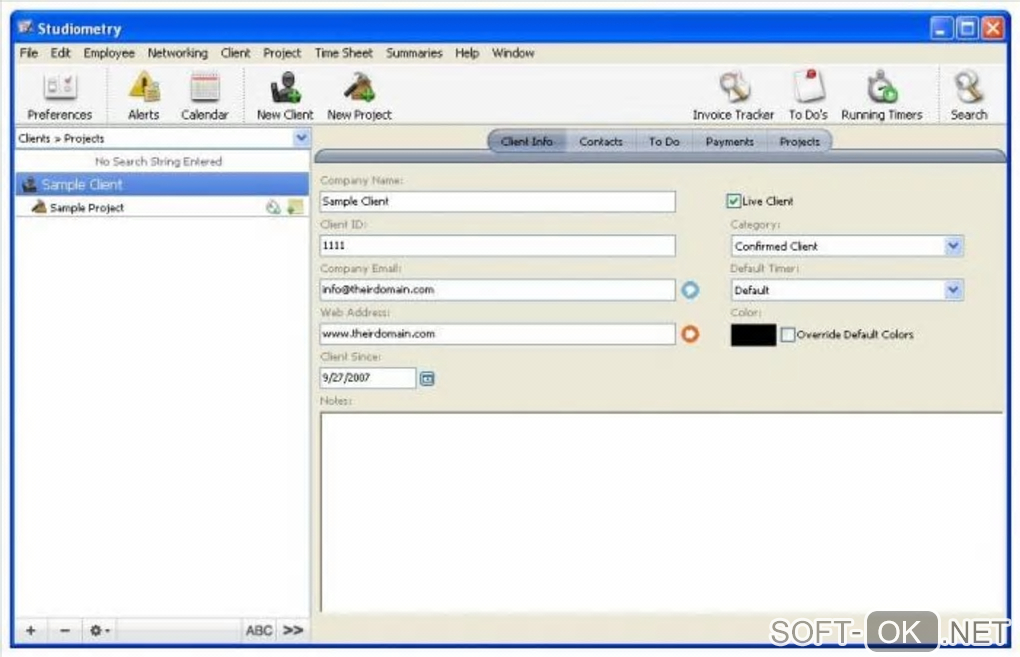This screenshot has height=657, width=1020.
Task: Open the calendar picker next to Client Since
Action: tap(427, 378)
